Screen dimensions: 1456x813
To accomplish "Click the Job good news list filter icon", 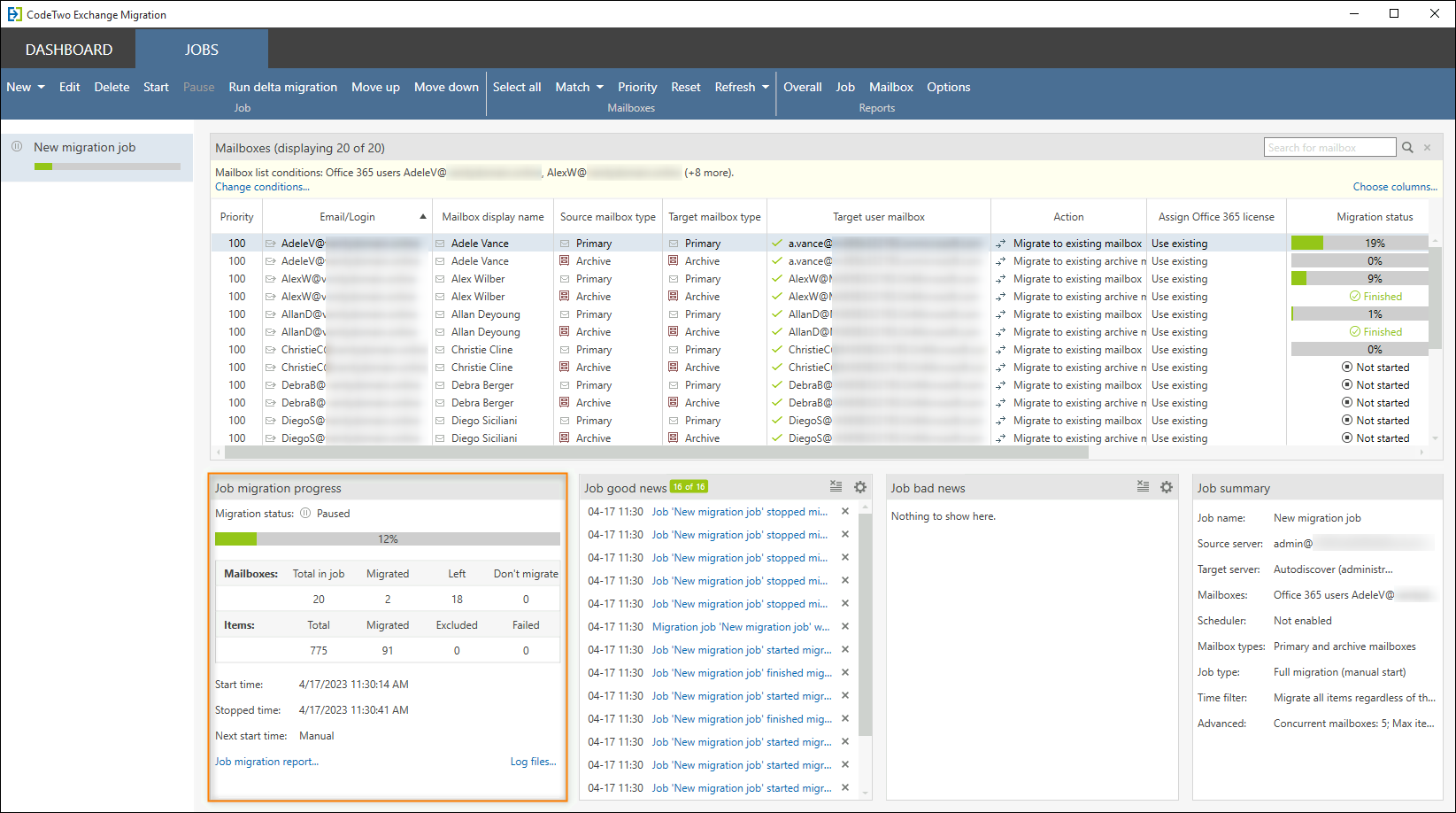I will tap(836, 486).
